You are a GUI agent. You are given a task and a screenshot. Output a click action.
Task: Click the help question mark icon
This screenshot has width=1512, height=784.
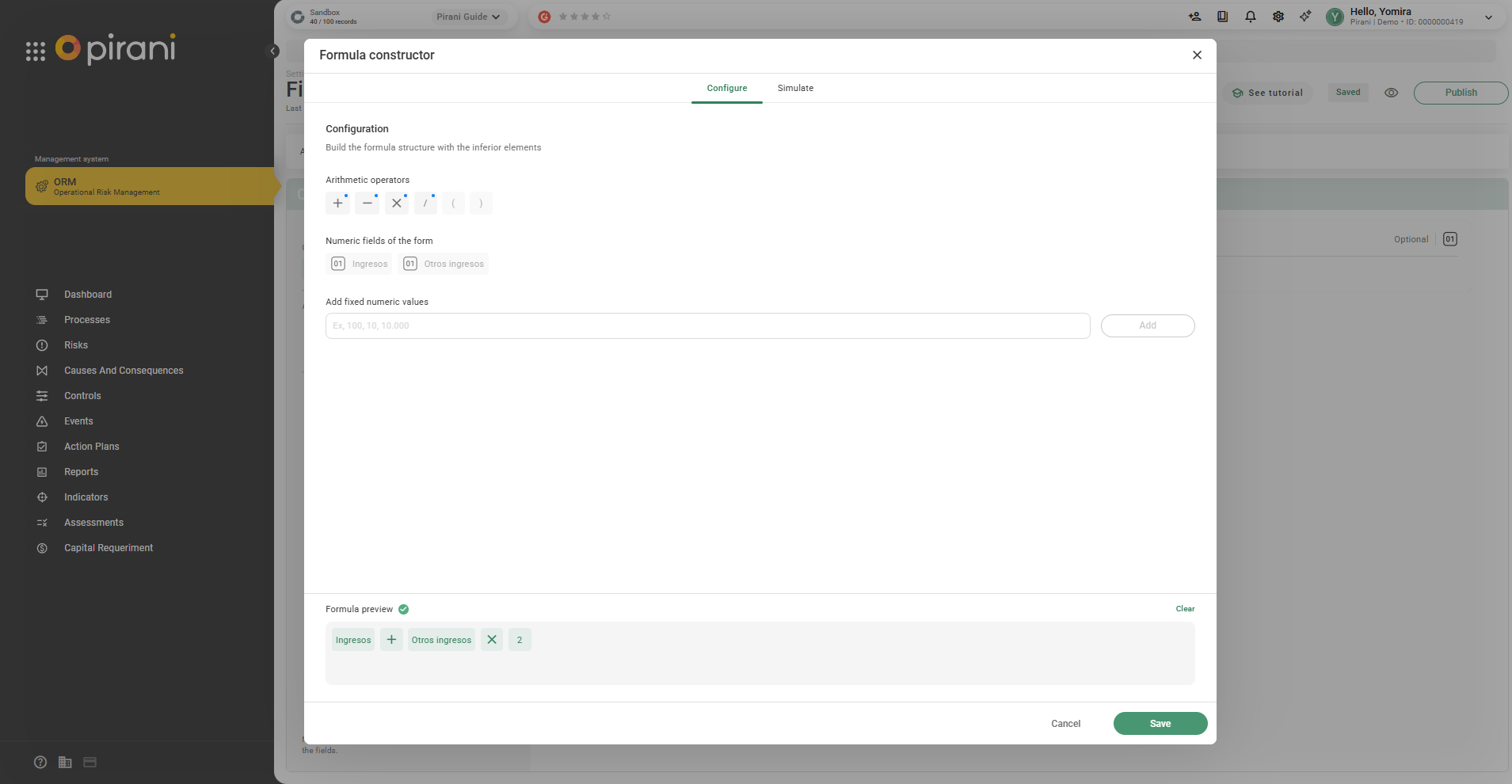click(x=40, y=762)
